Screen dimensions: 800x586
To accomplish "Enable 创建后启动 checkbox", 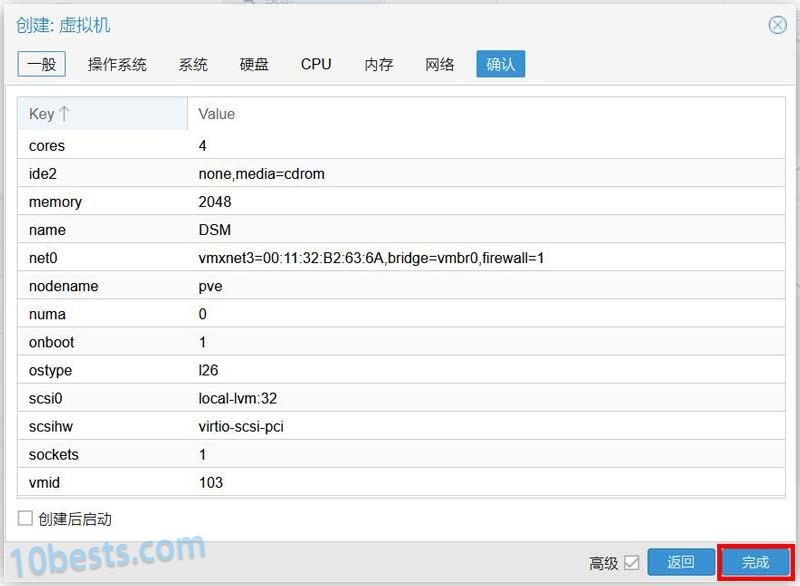I will point(25,518).
